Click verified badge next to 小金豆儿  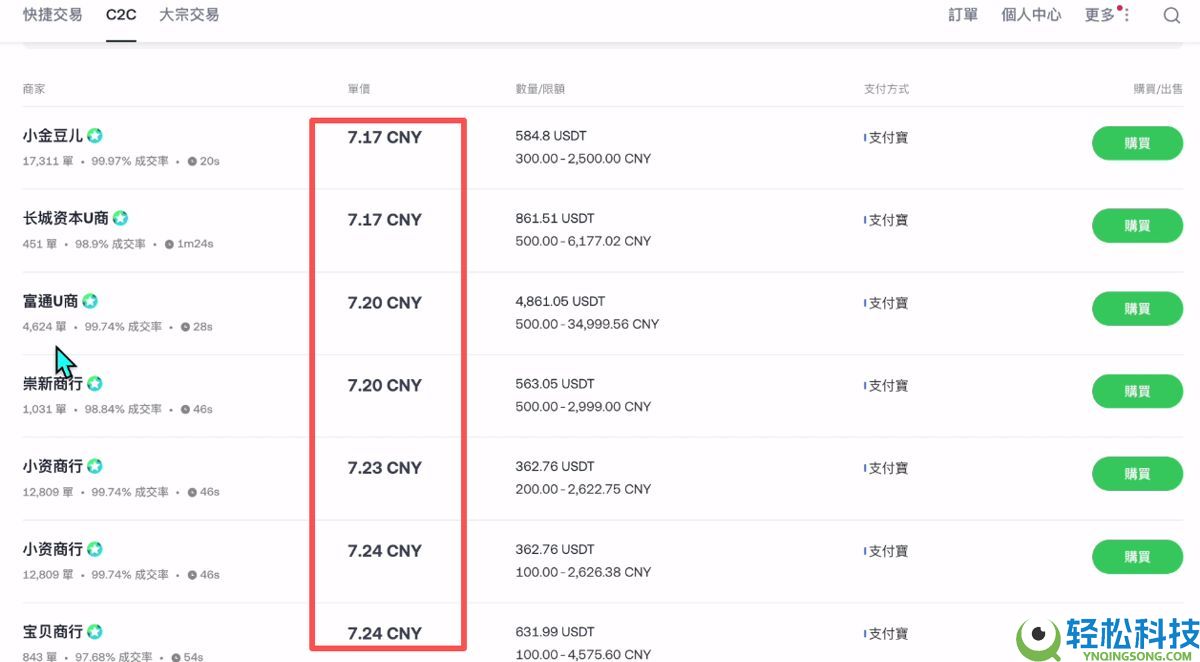click(95, 135)
